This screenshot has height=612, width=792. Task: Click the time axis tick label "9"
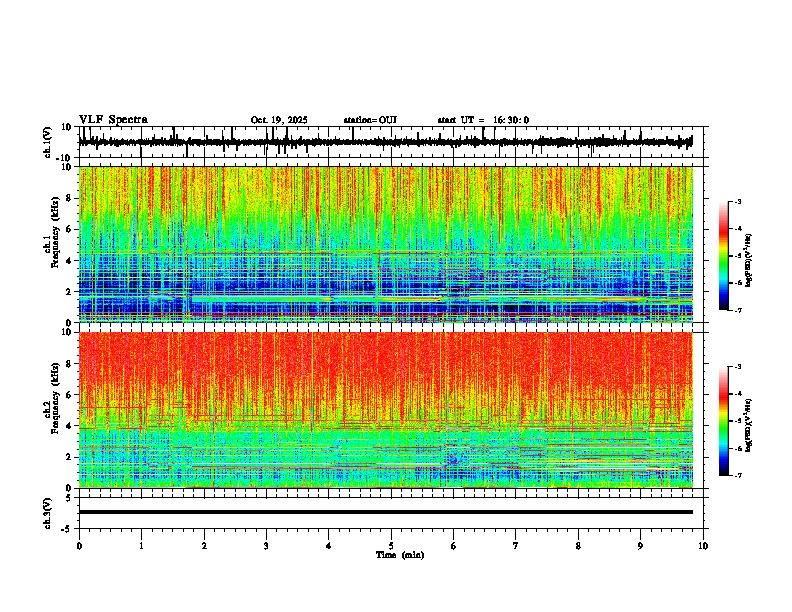[640, 546]
